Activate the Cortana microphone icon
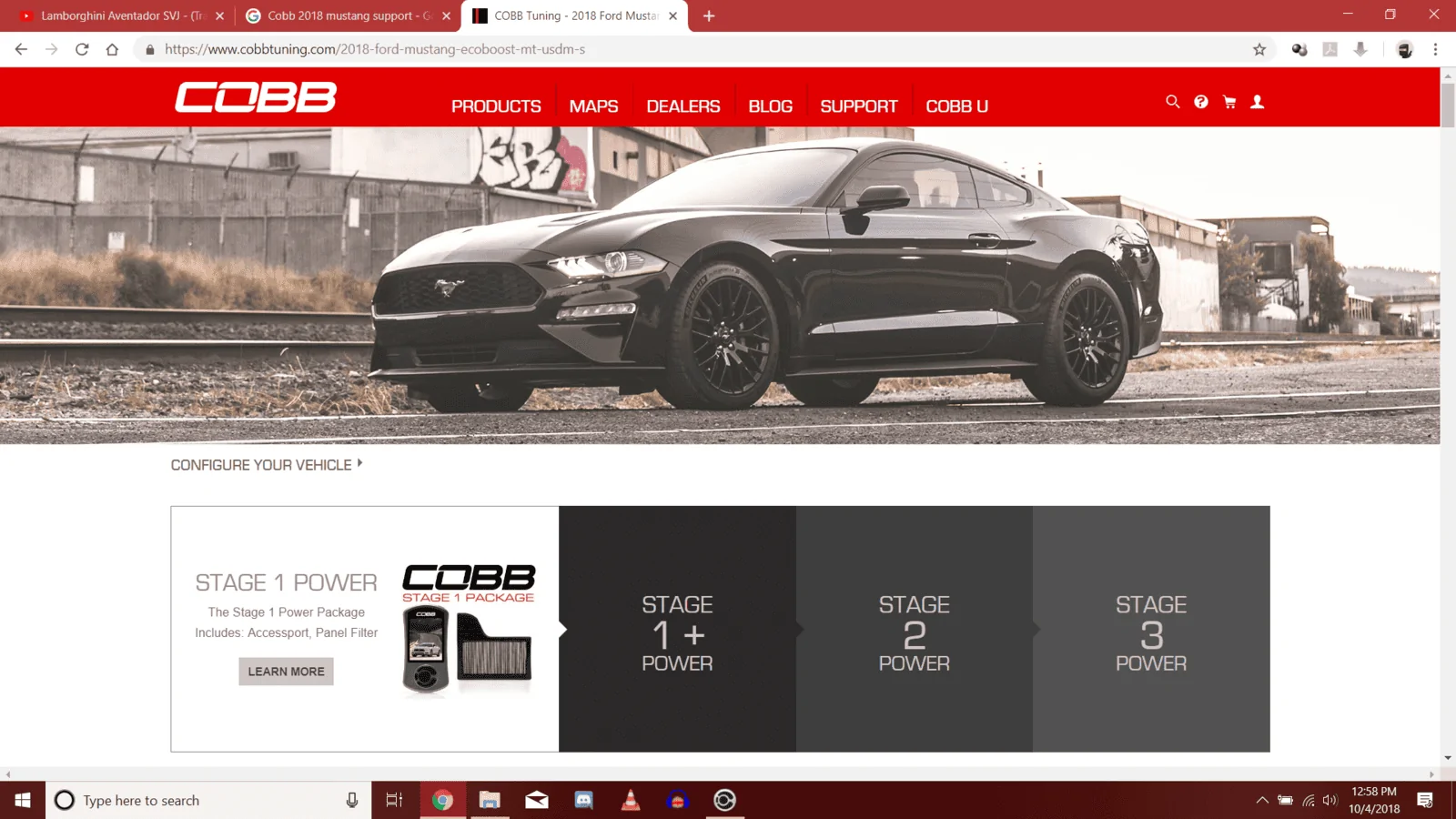 (x=352, y=800)
